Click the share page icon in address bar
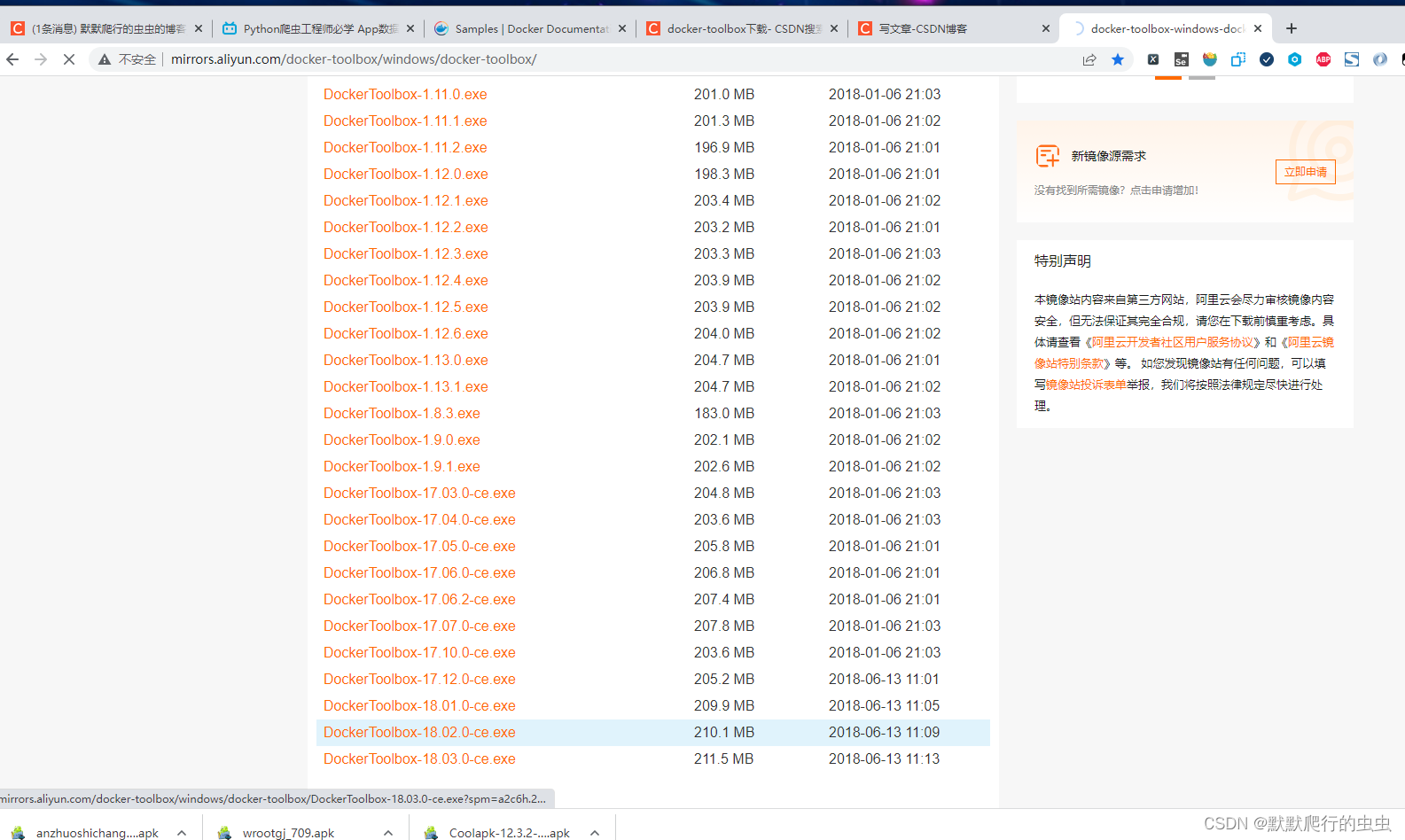 pyautogui.click(x=1089, y=59)
